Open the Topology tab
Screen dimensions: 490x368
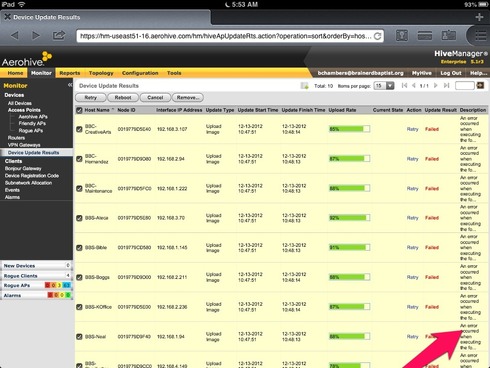(x=101, y=73)
